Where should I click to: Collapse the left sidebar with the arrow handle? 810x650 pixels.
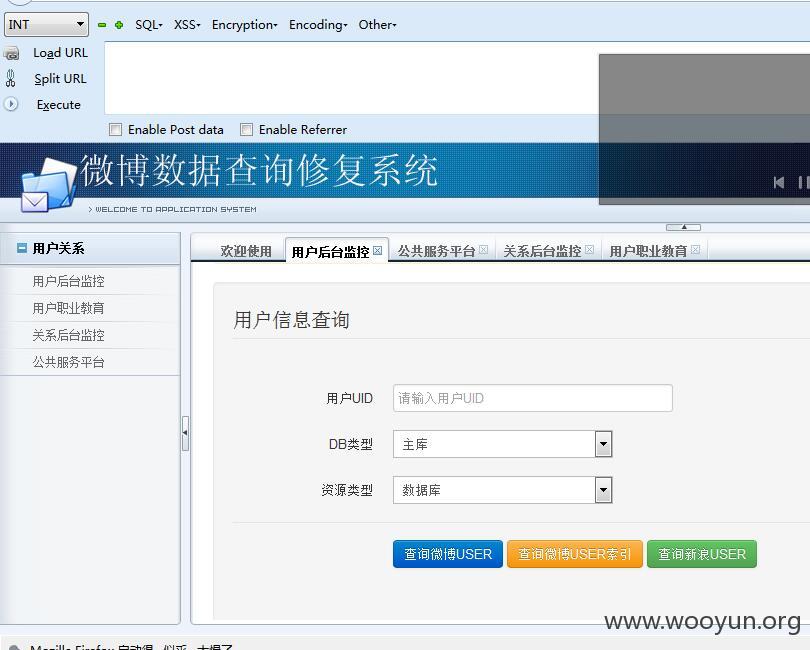point(185,433)
